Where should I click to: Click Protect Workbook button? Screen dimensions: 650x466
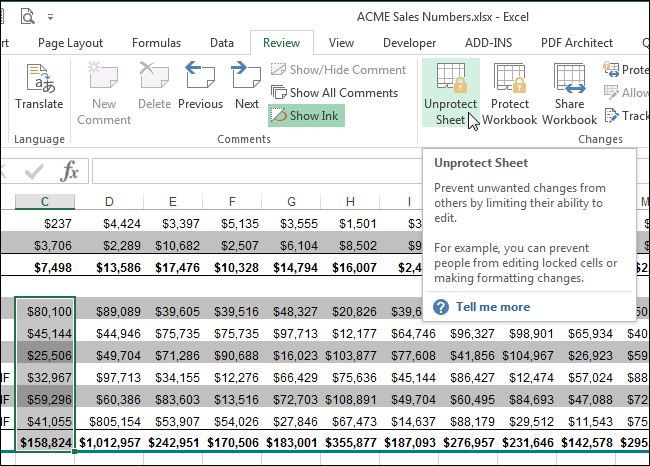pos(510,93)
